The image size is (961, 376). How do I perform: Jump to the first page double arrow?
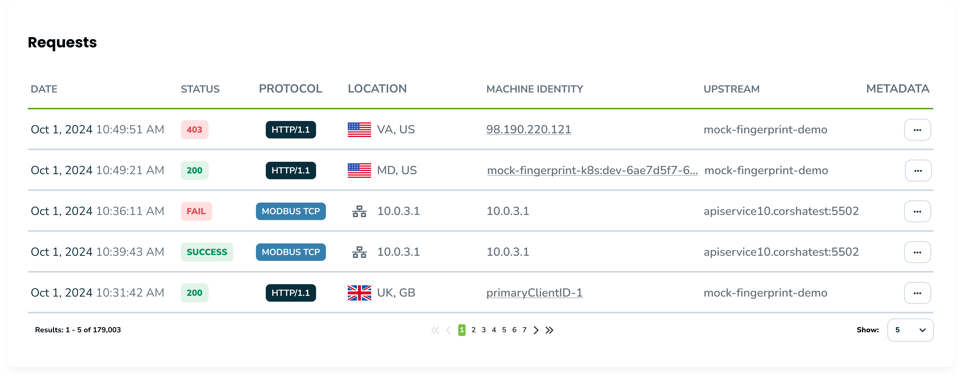(x=435, y=330)
